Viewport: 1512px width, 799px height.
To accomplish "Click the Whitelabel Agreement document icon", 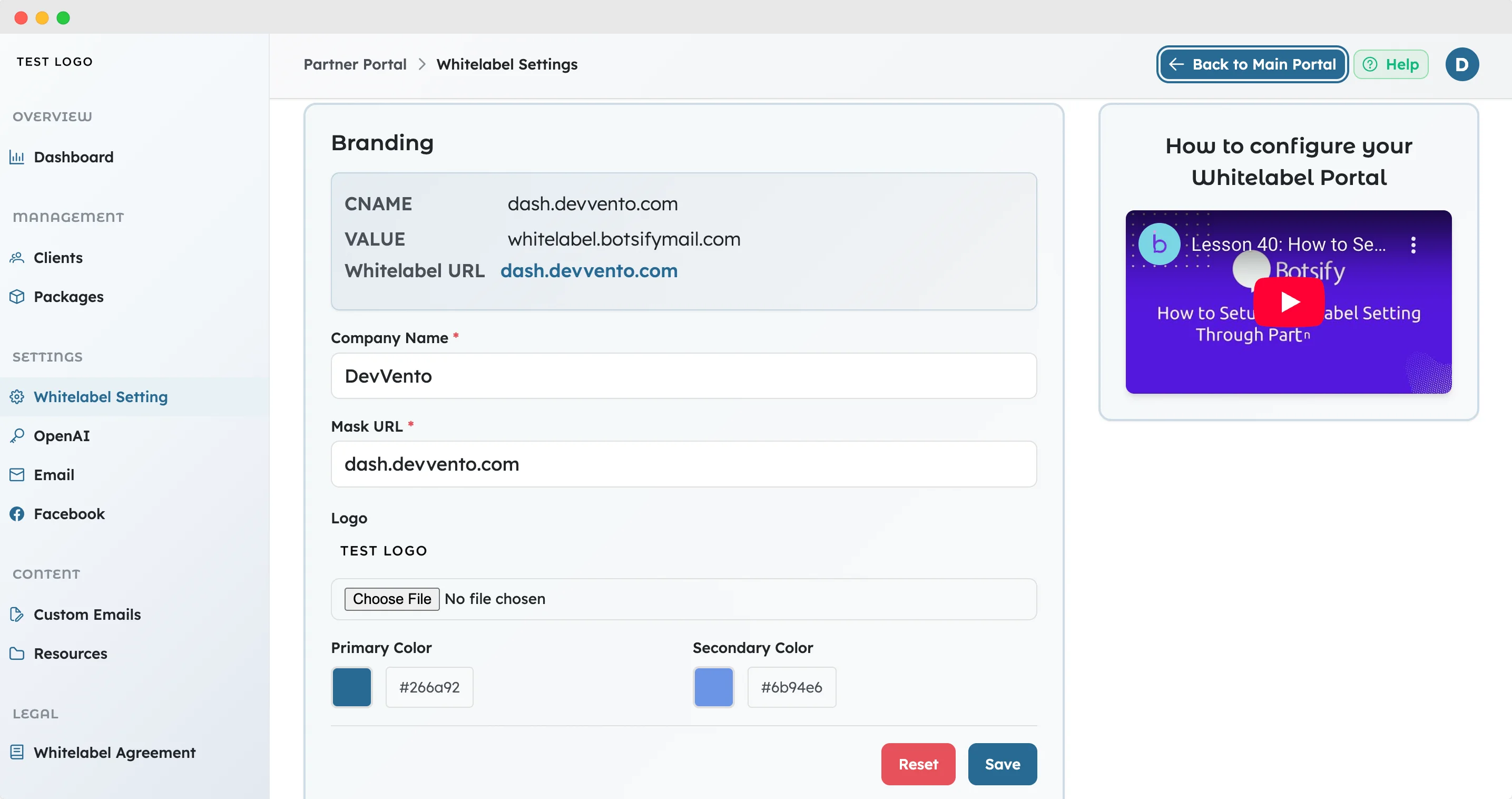I will click(x=17, y=752).
